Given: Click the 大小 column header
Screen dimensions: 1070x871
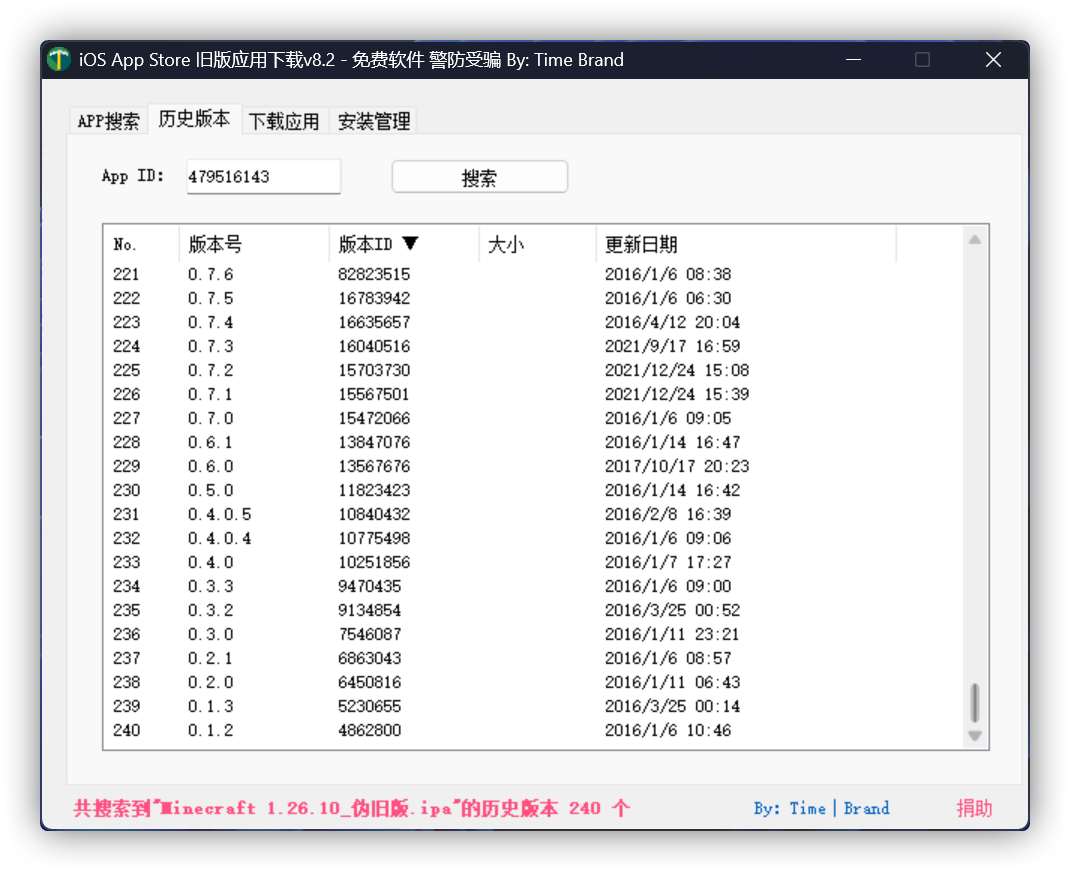Looking at the screenshot, I should coord(506,243).
